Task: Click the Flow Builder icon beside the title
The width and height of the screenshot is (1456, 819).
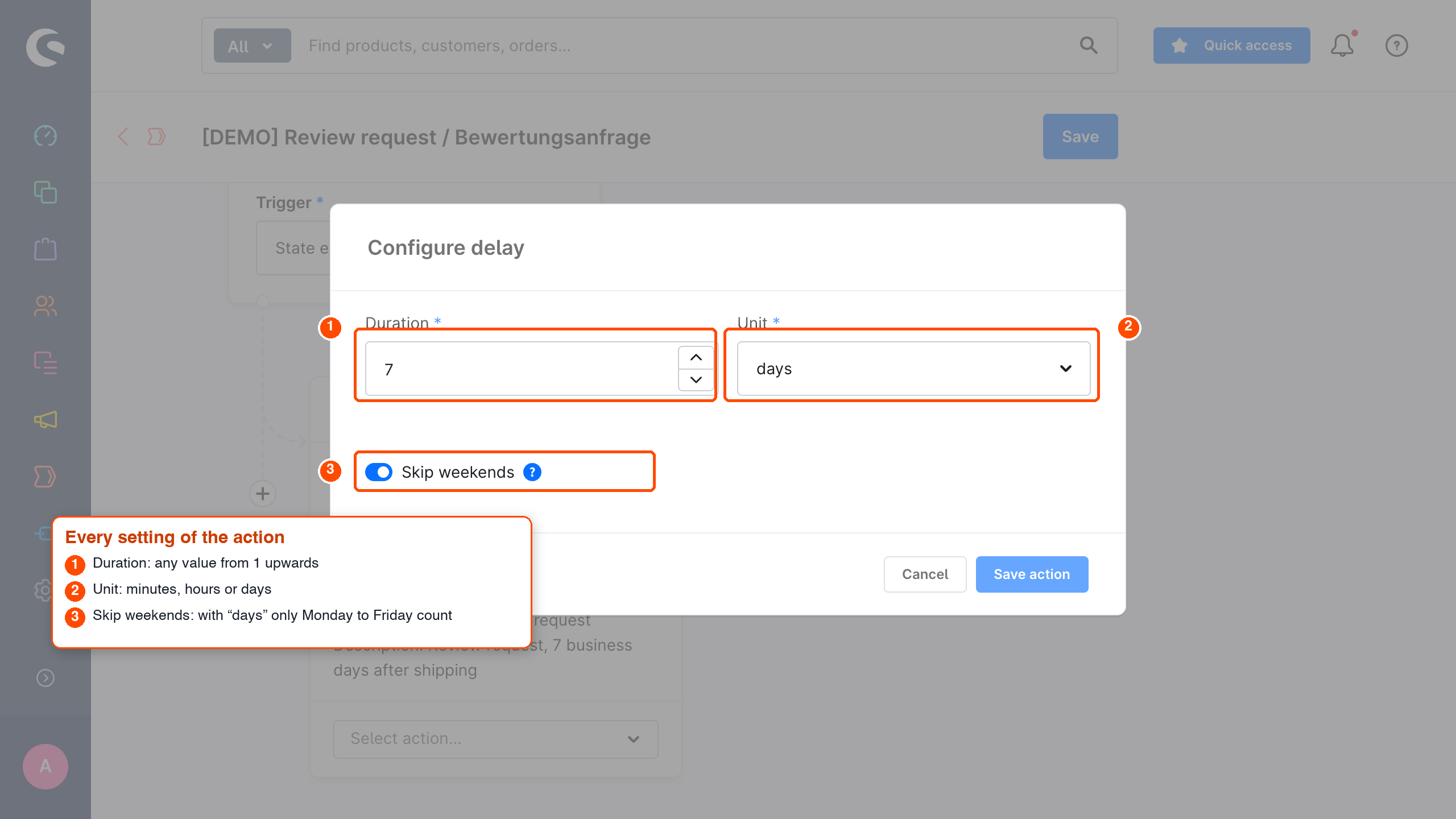Action: click(x=156, y=136)
